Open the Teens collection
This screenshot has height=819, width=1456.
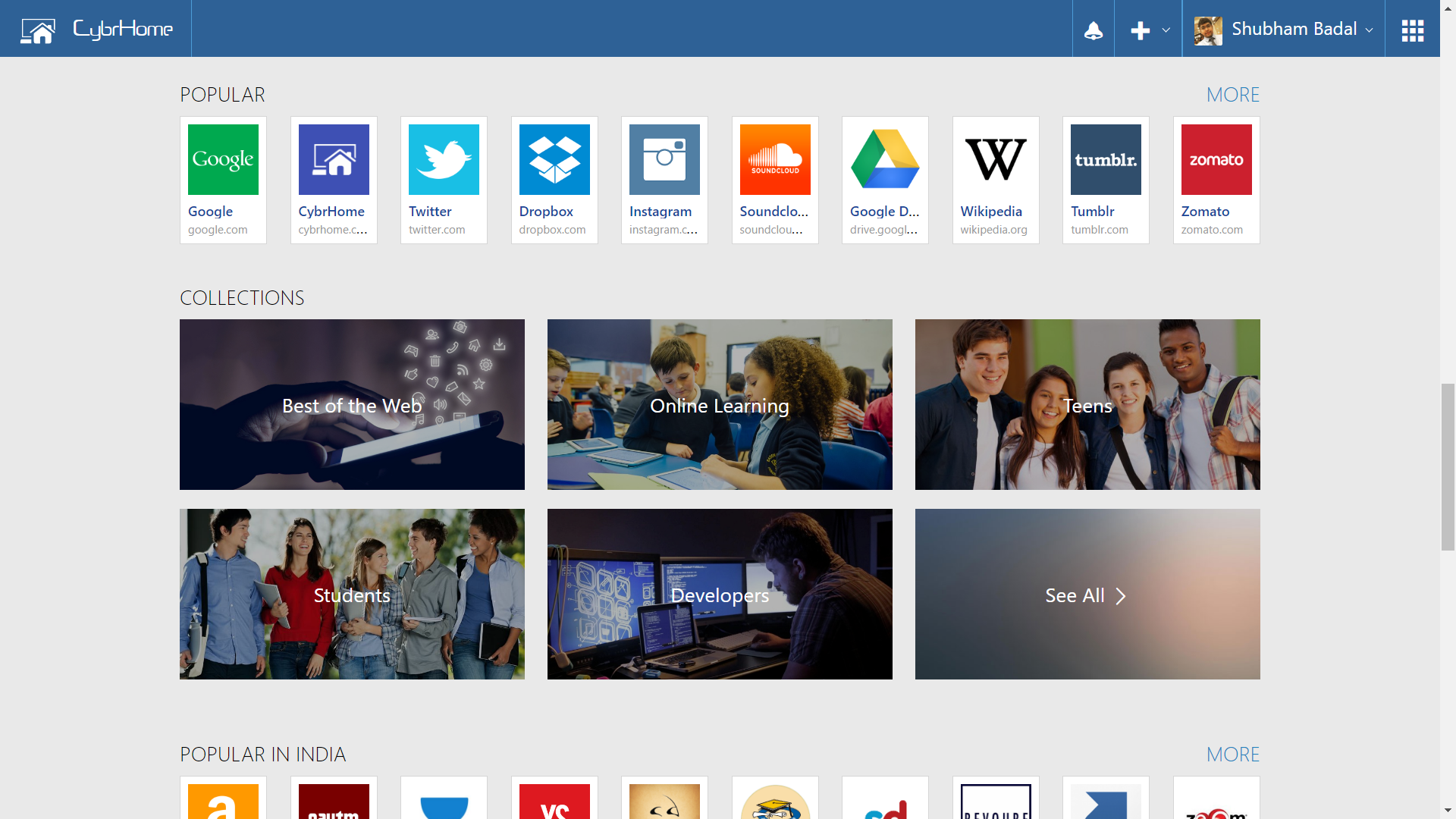(1087, 404)
